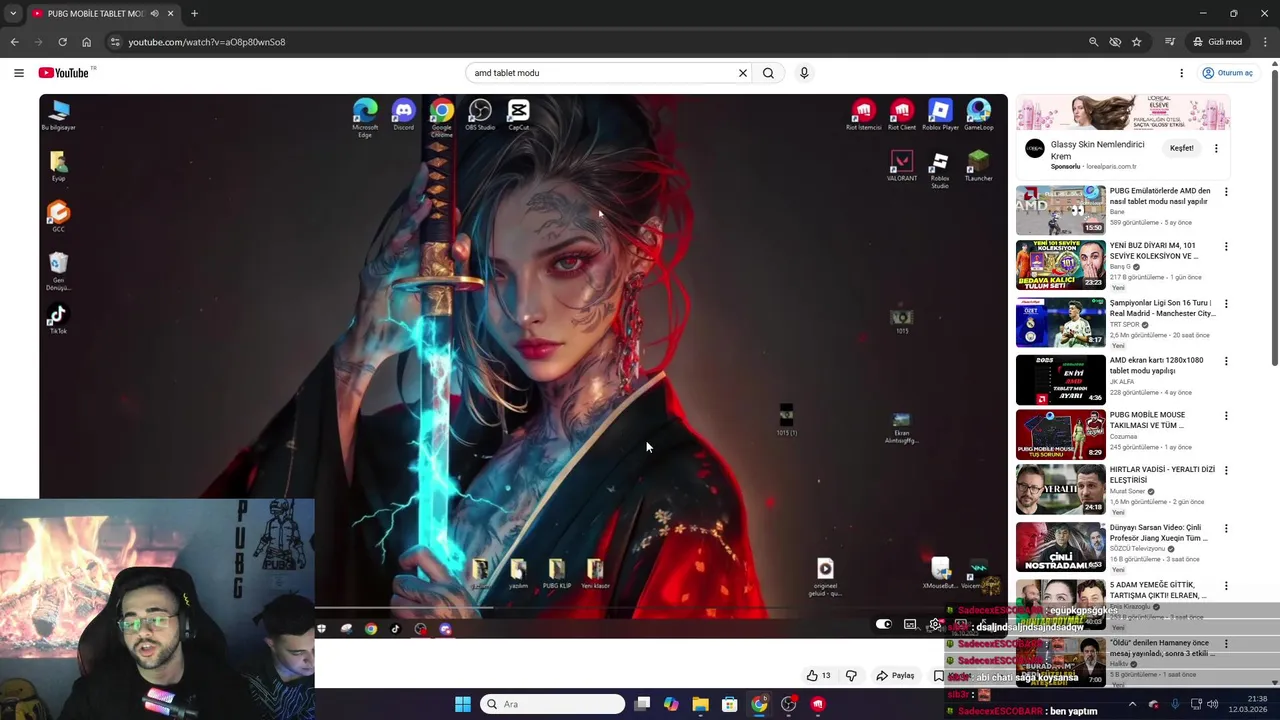Play 'Dünyayı Sarsan Video' thumbnail

point(1061,547)
